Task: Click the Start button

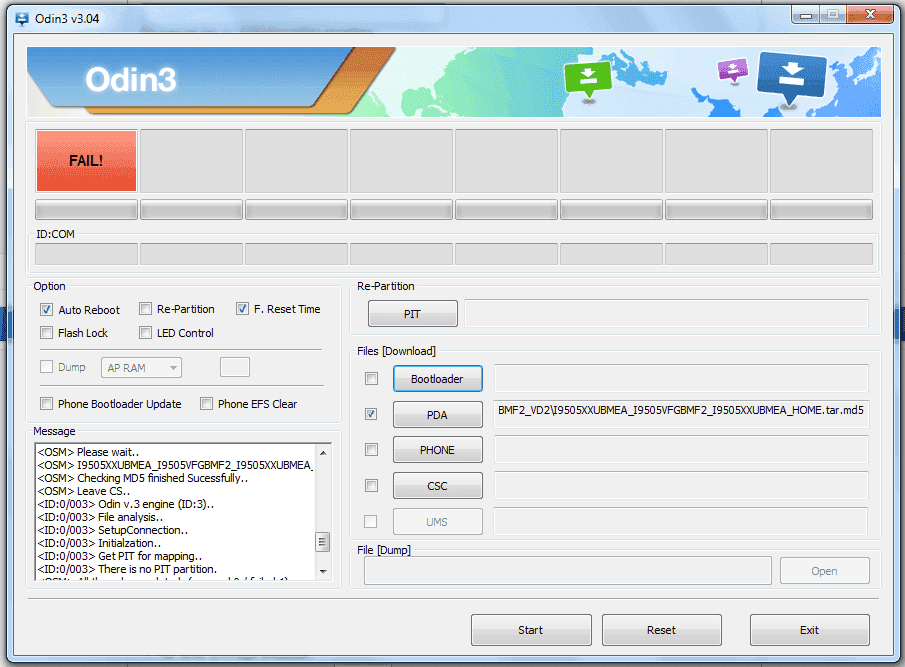Action: [x=531, y=629]
